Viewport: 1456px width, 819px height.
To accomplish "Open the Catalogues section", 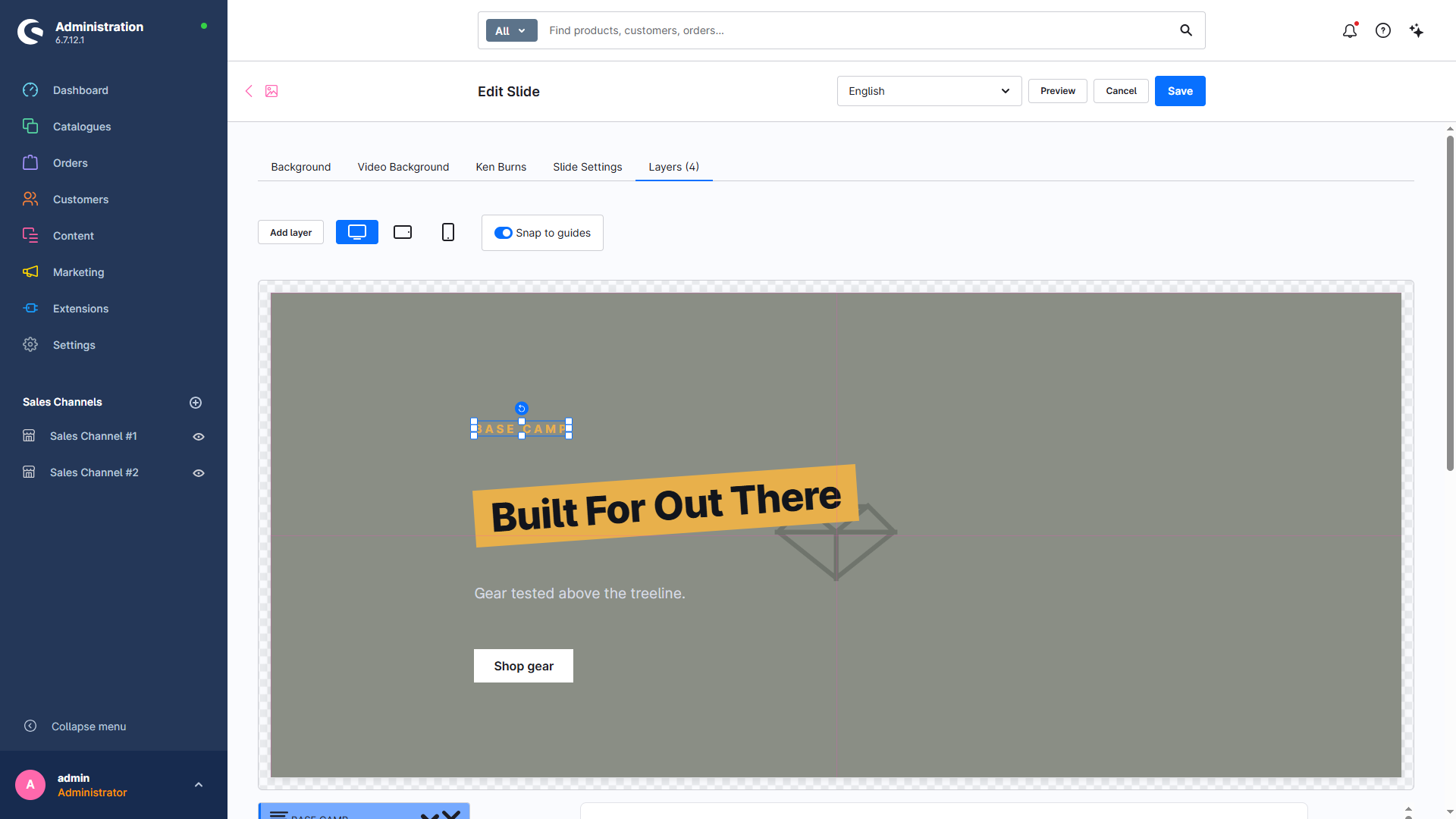I will tap(82, 127).
